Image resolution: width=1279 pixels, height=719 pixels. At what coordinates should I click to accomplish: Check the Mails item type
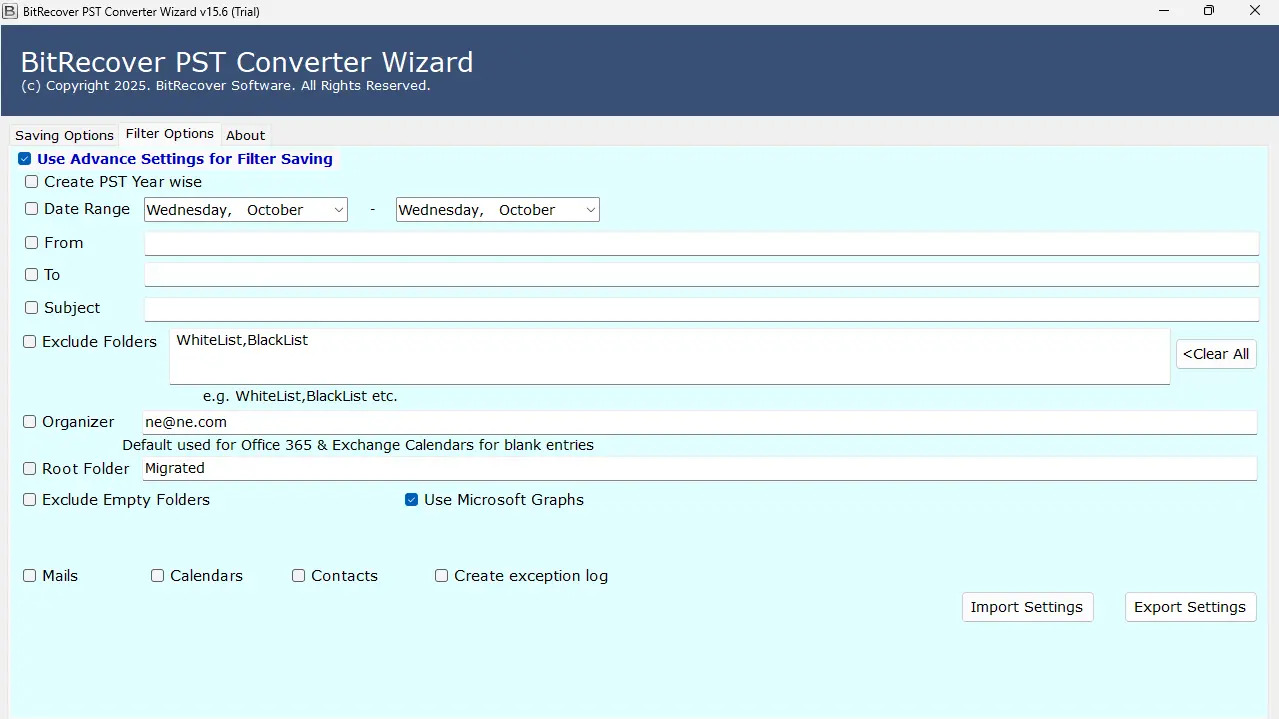click(29, 575)
